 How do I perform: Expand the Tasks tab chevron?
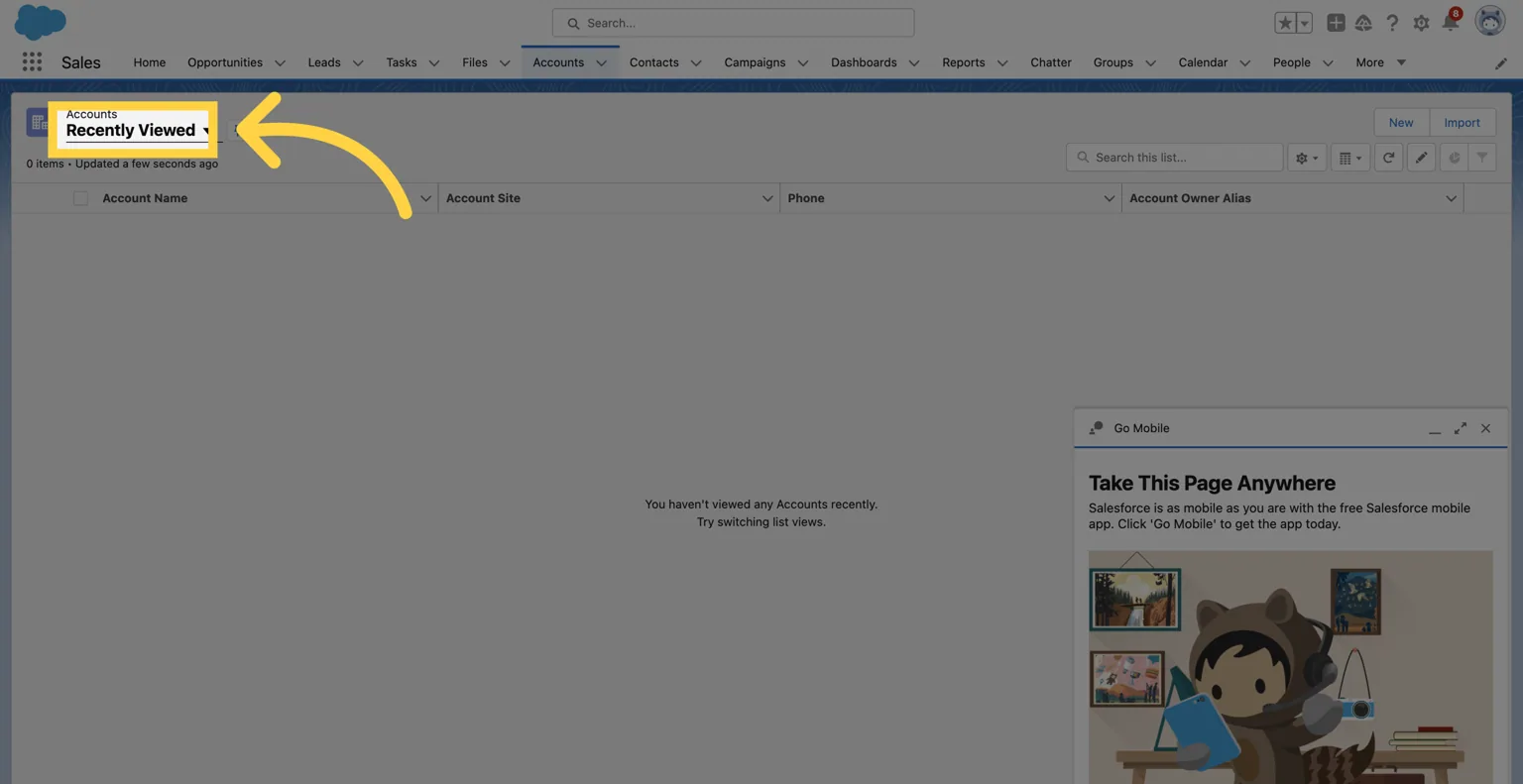433,62
